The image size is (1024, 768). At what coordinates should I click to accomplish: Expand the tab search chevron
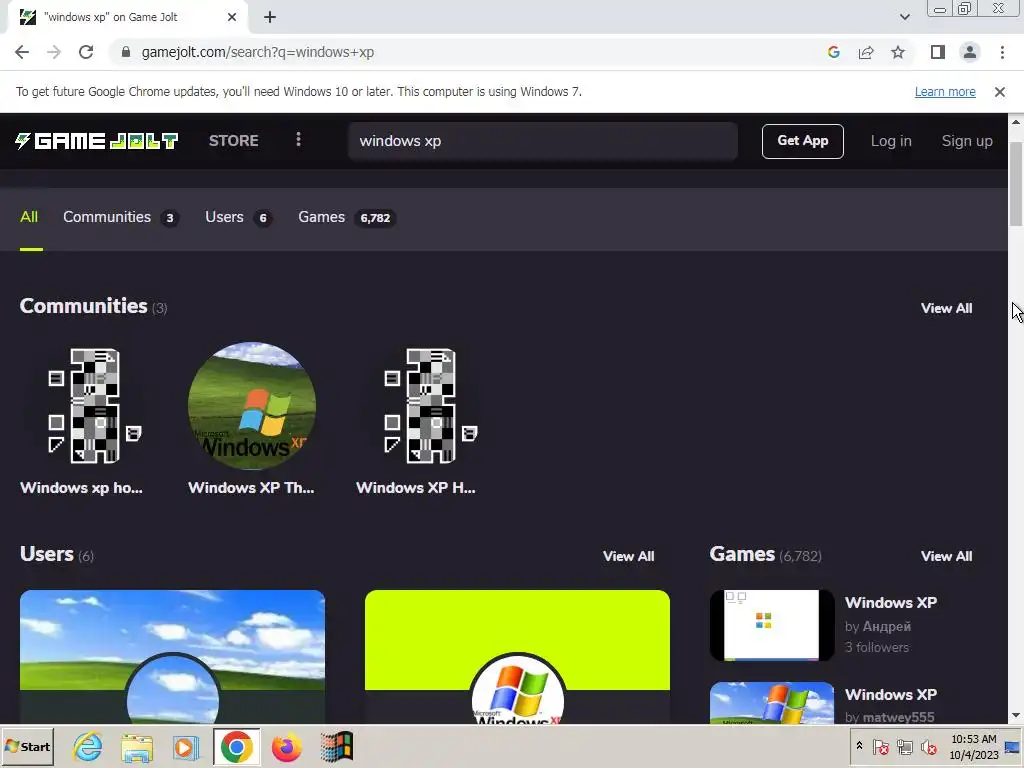point(904,18)
